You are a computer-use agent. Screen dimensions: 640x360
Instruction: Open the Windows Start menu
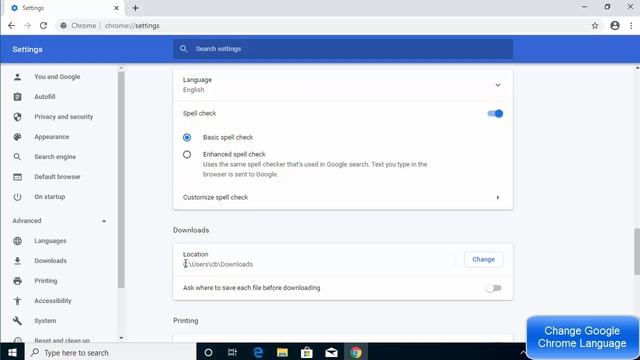click(x=12, y=353)
